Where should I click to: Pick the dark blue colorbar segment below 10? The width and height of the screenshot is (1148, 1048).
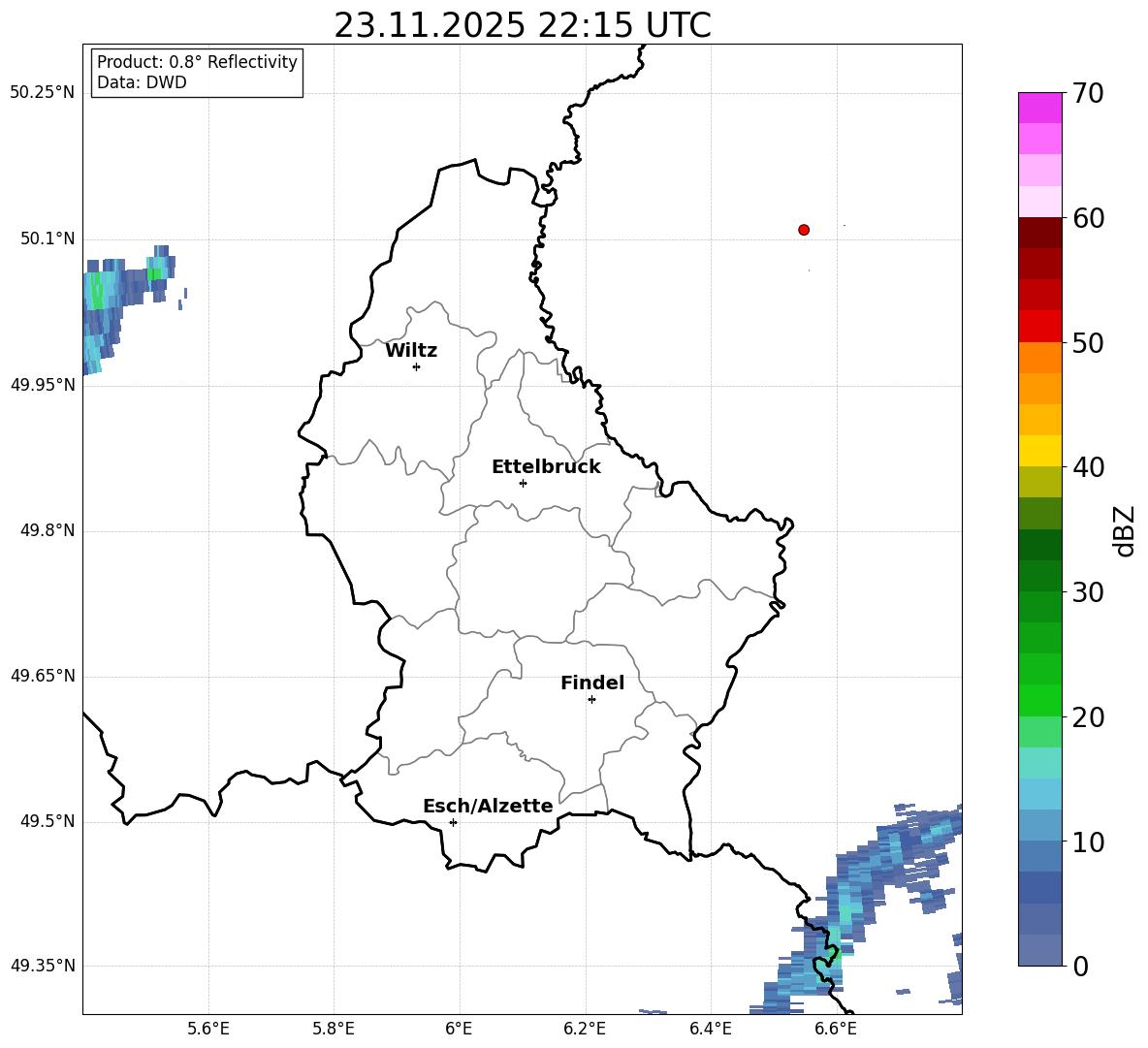pyautogui.click(x=1039, y=887)
